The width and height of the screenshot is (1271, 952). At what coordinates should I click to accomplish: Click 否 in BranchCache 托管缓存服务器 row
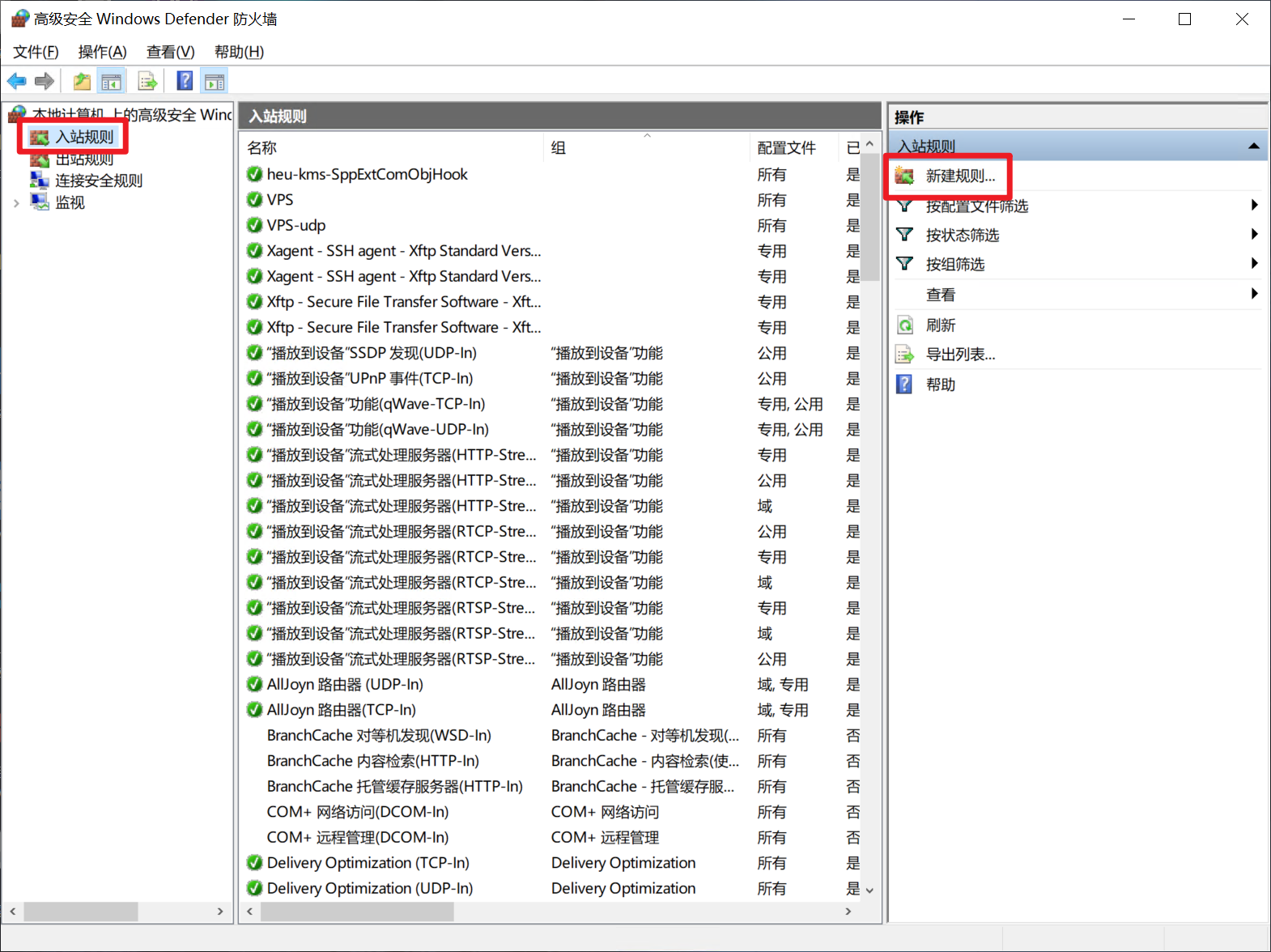click(853, 786)
